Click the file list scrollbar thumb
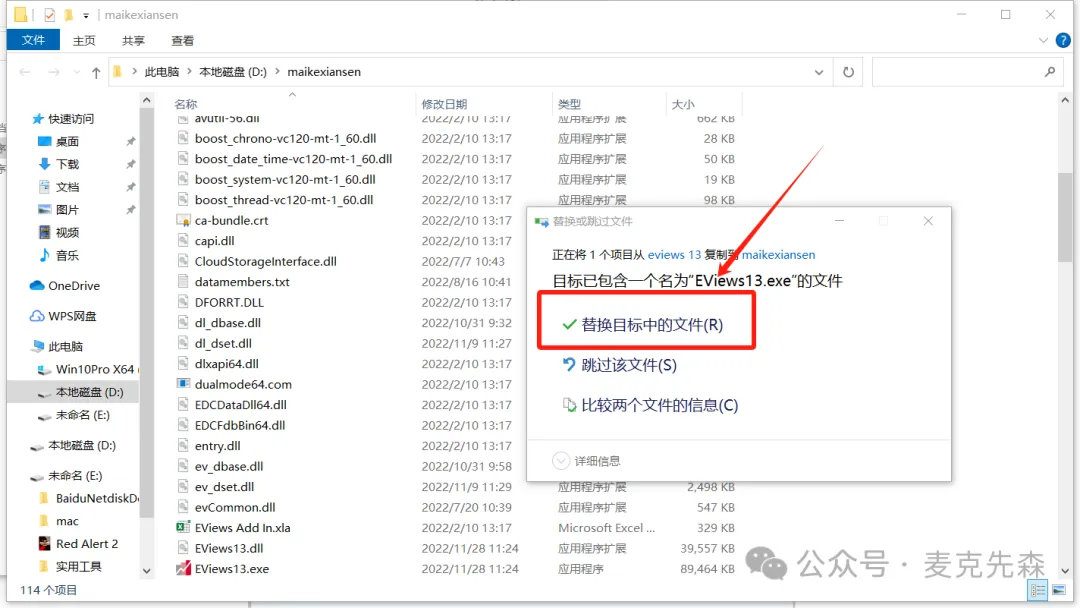 click(1065, 216)
